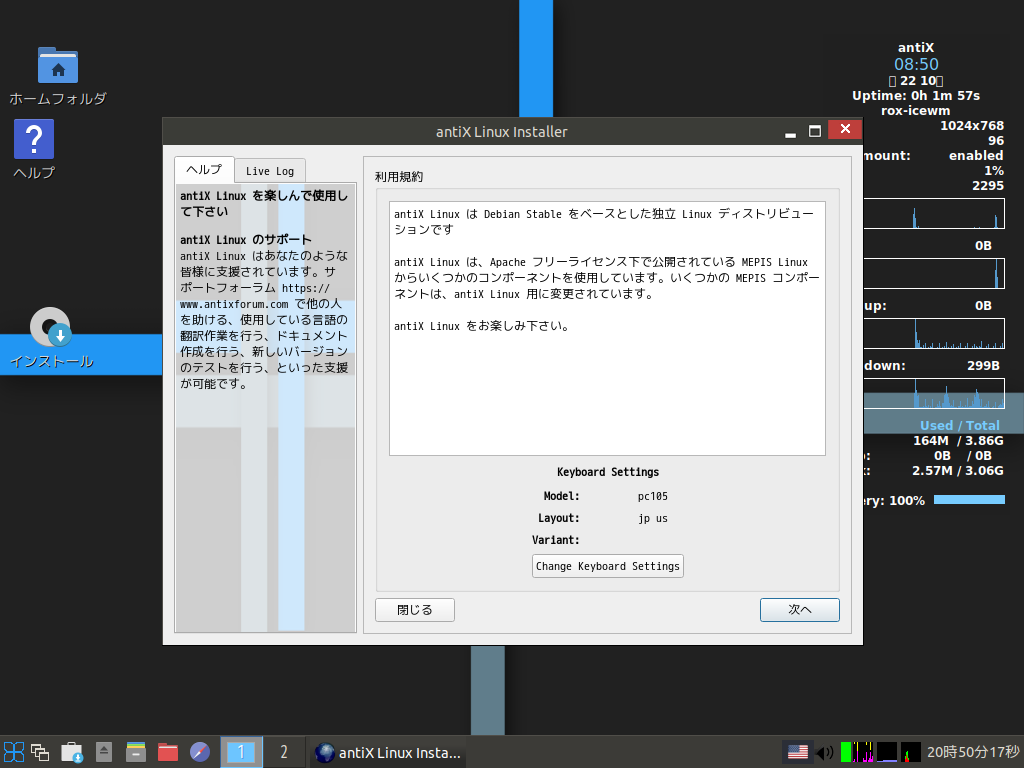Click the 1024x768 resolution value in conky
The image size is (1024, 768).
[972, 125]
